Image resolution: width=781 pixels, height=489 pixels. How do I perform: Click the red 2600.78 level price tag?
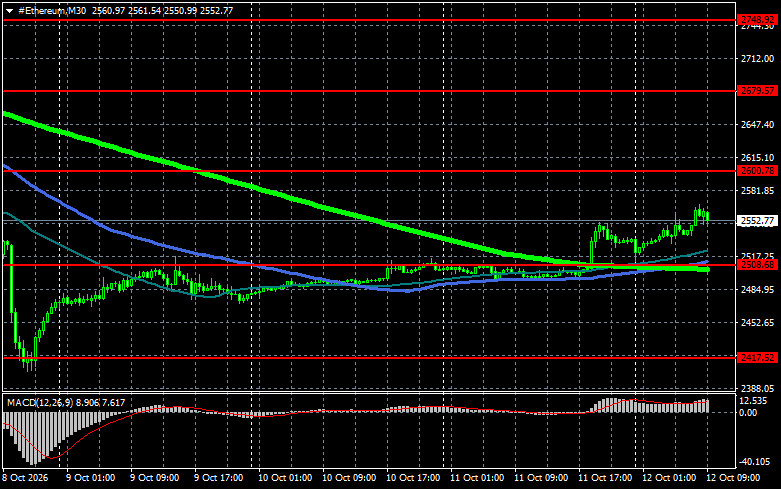758,171
